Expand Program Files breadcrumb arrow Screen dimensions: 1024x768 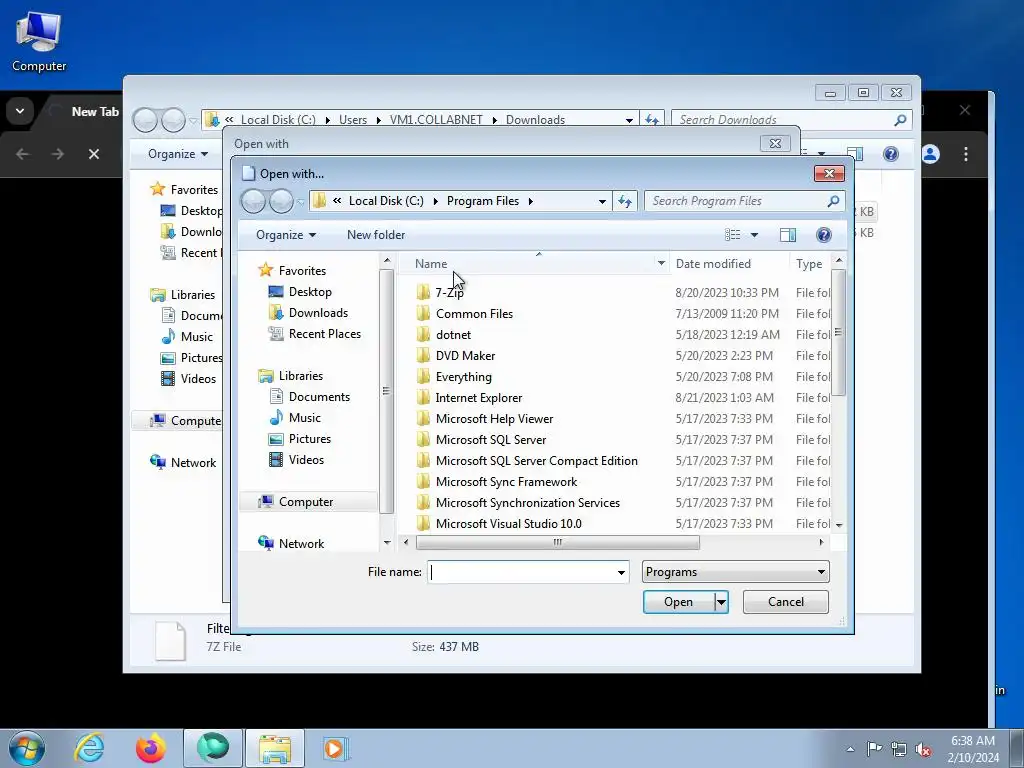[530, 201]
